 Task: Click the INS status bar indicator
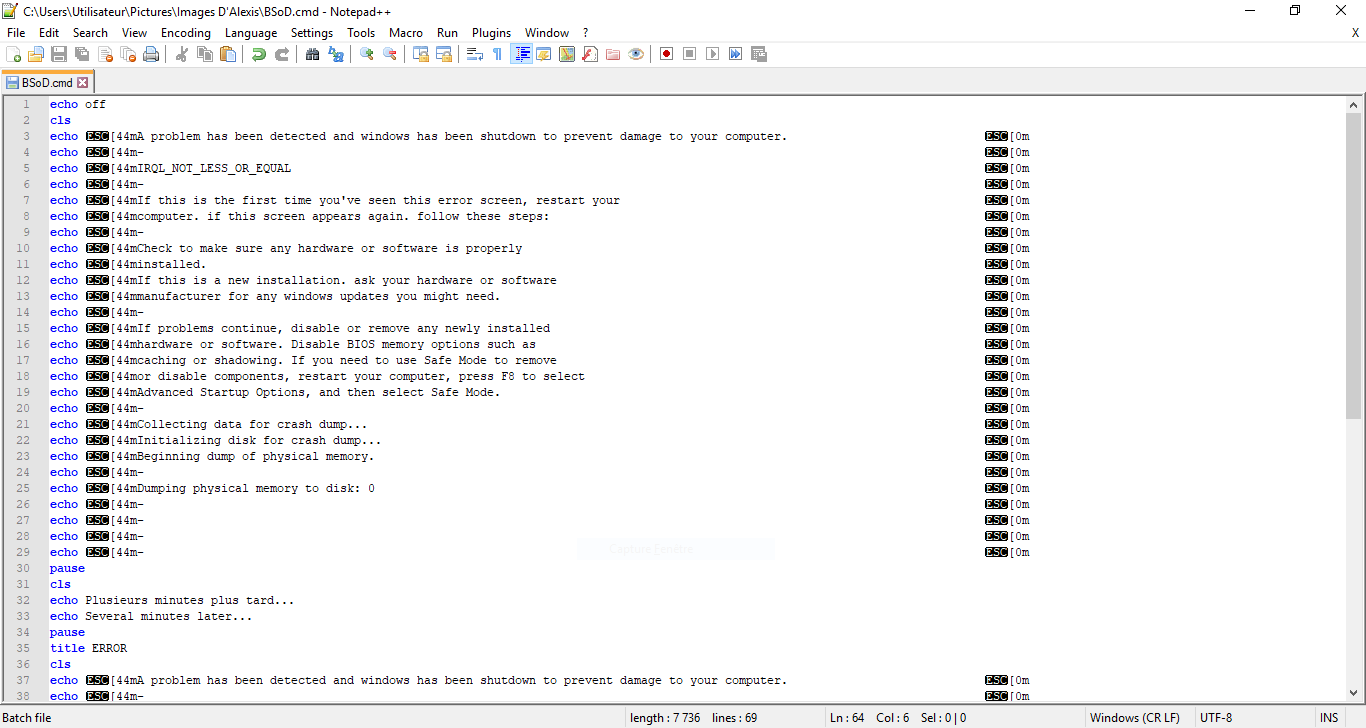[1328, 718]
